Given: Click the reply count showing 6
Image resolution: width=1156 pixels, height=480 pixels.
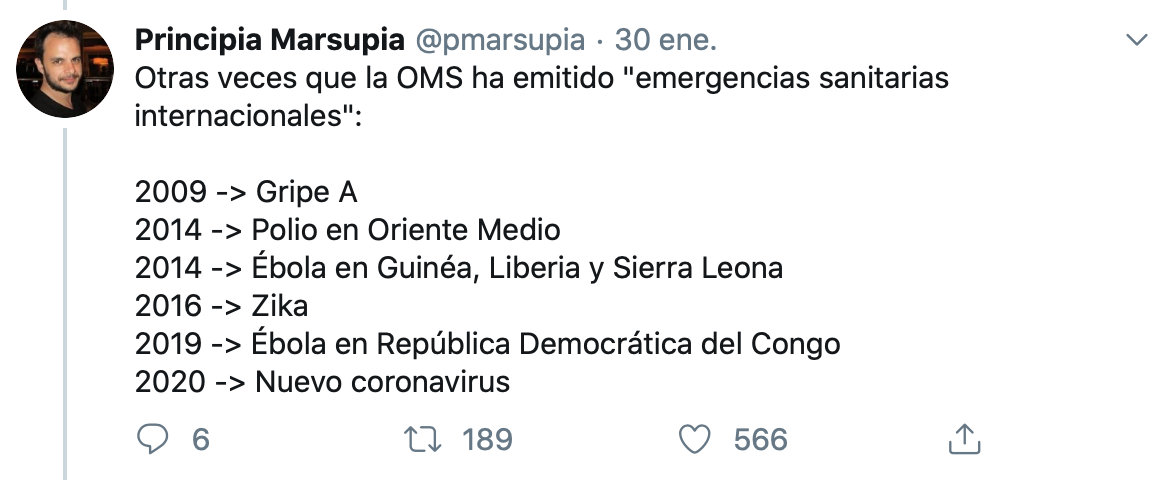Looking at the screenshot, I should click(200, 439).
